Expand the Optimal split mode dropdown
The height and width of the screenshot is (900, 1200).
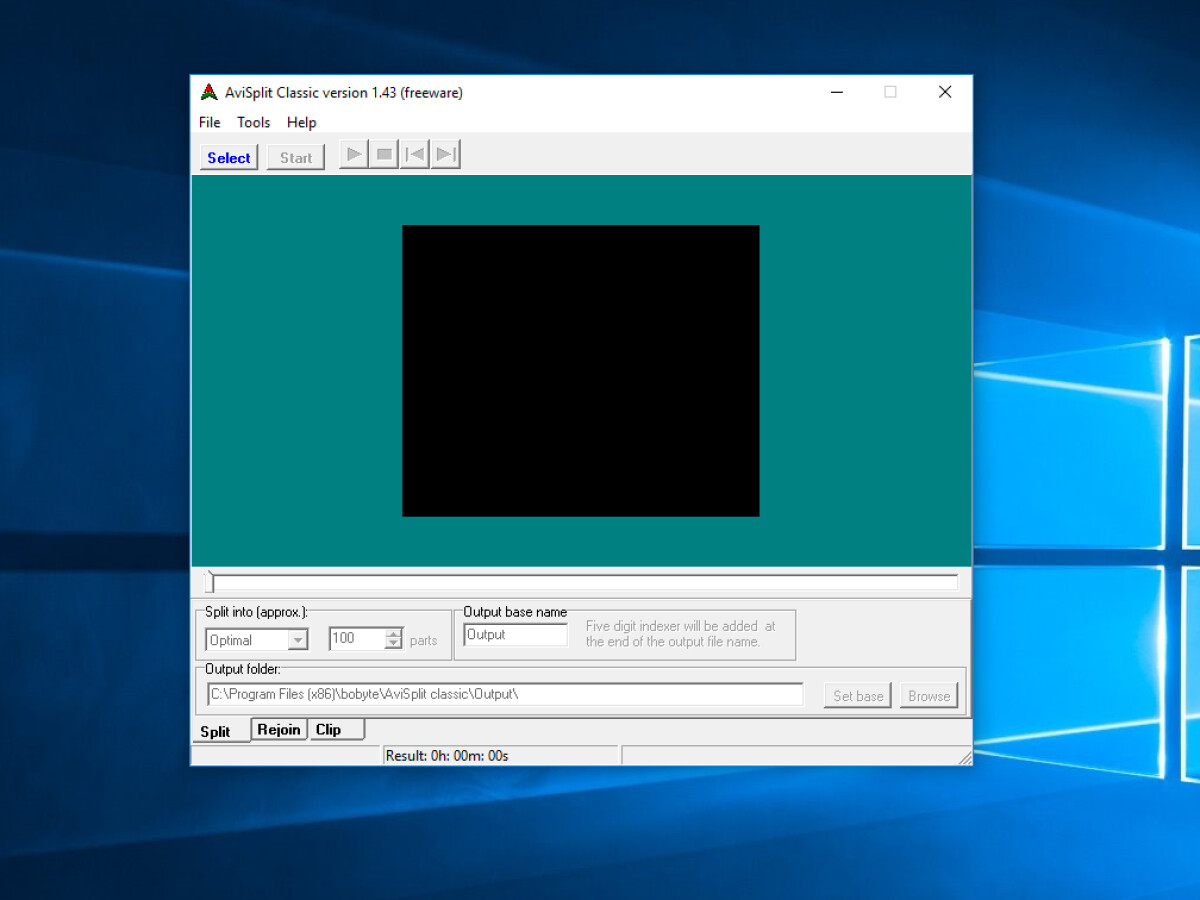298,640
